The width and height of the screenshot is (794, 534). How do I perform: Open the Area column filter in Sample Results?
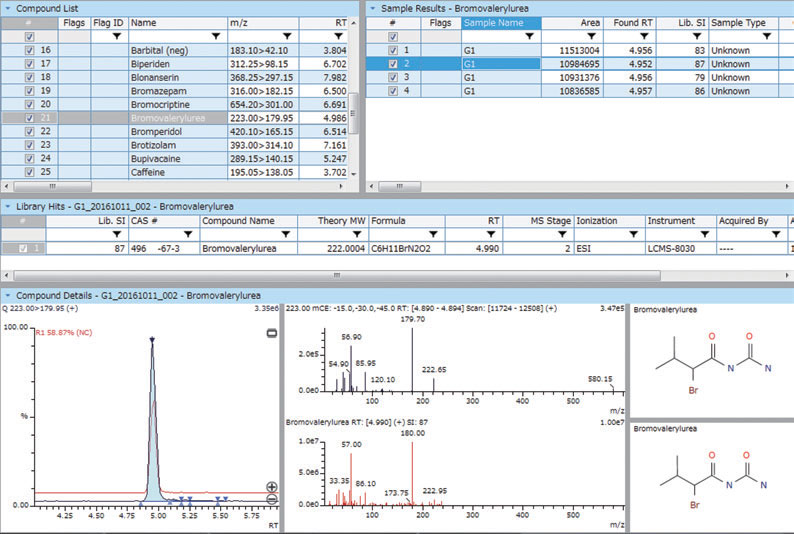point(591,36)
